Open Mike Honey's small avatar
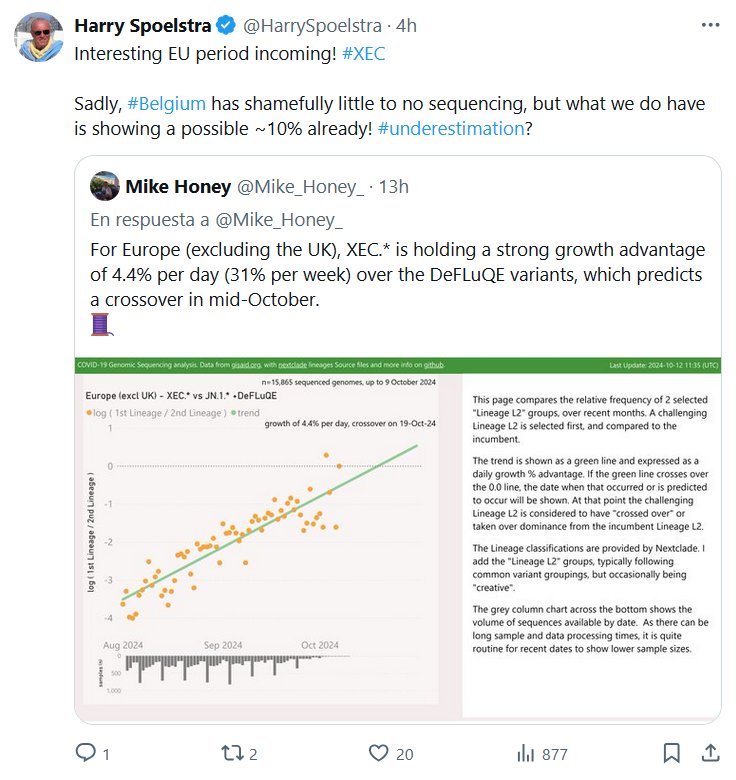This screenshot has width=736, height=780. (x=105, y=186)
